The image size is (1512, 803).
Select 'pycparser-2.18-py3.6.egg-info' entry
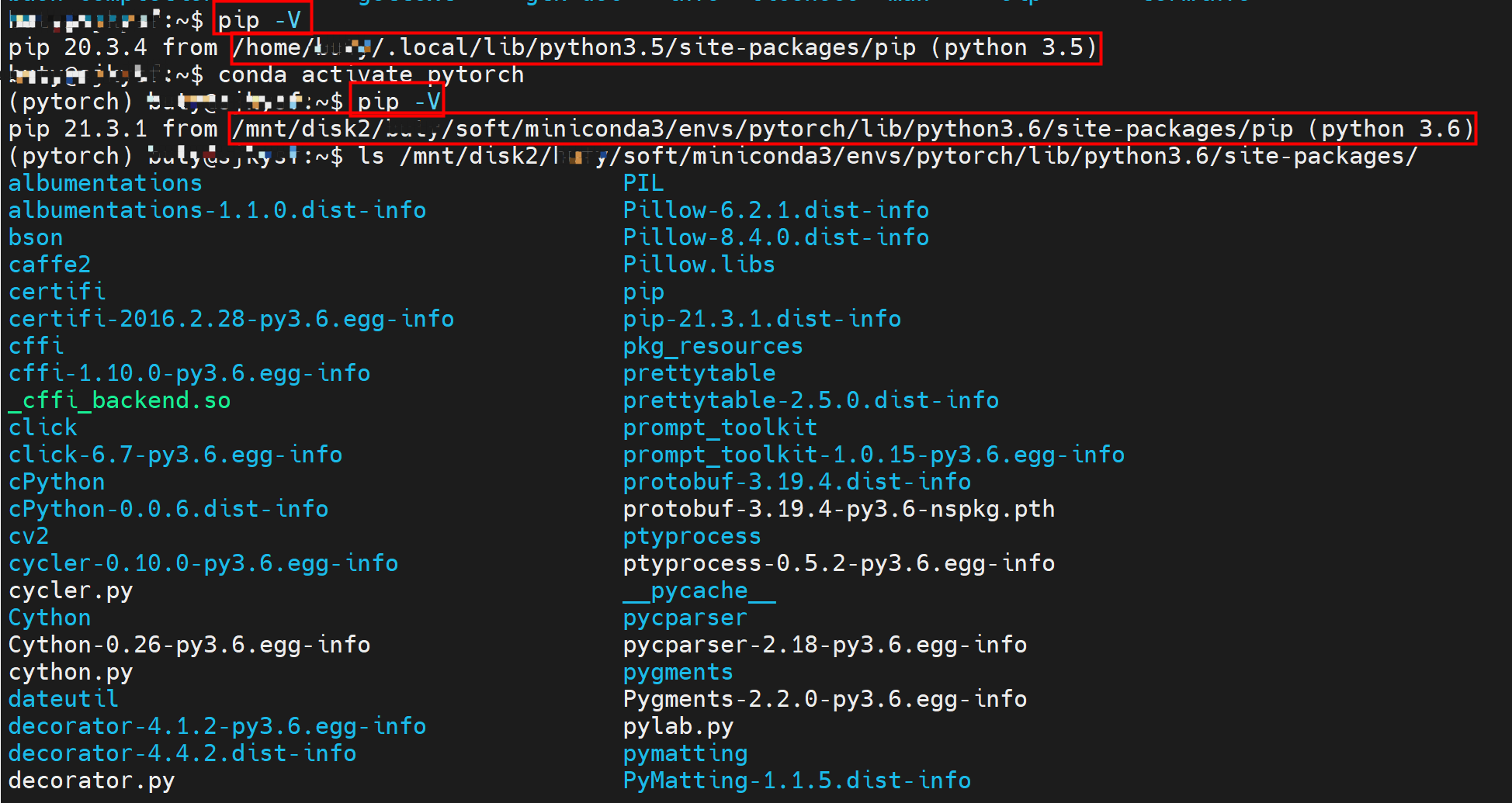pos(825,645)
